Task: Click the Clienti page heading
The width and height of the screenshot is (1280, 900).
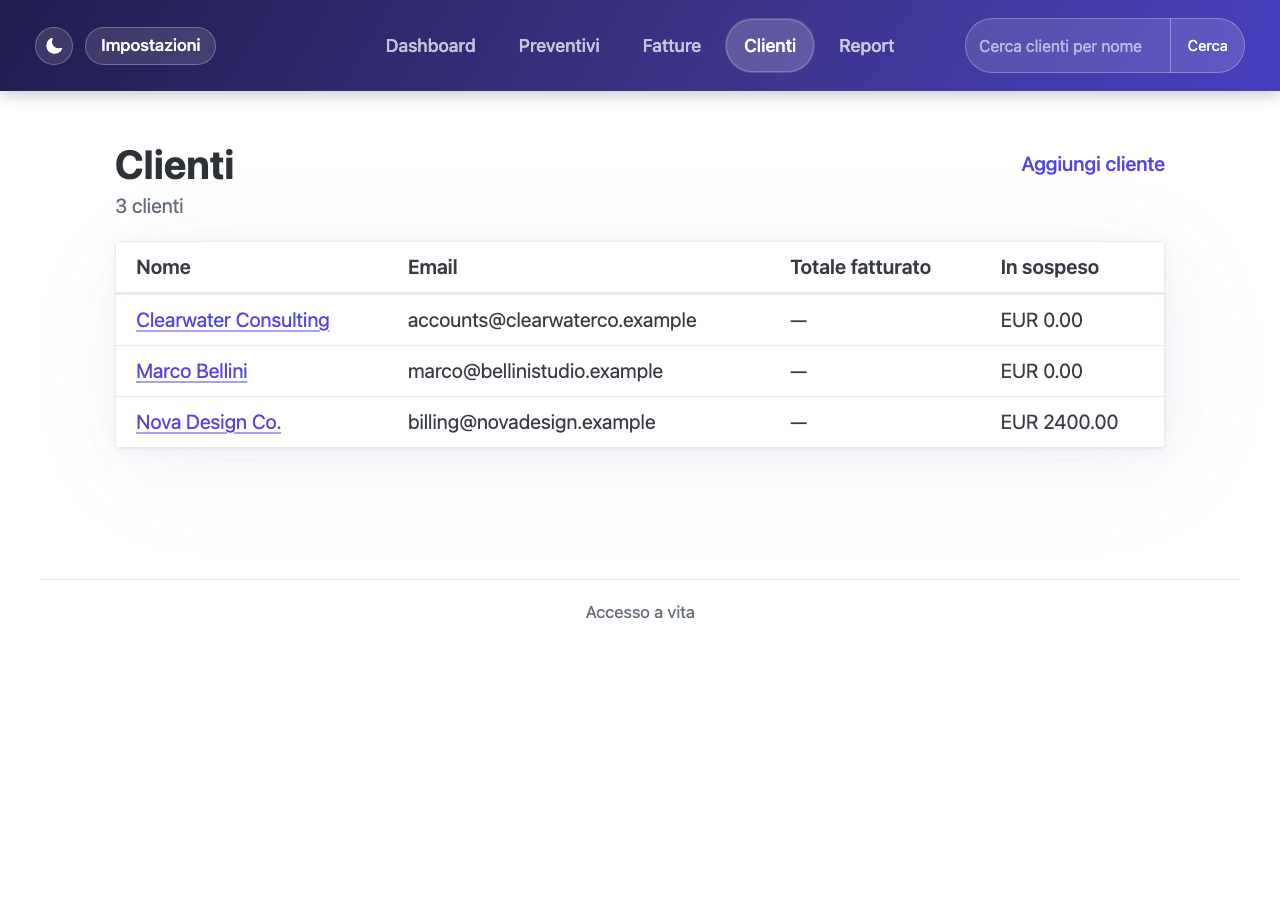Action: pos(174,165)
